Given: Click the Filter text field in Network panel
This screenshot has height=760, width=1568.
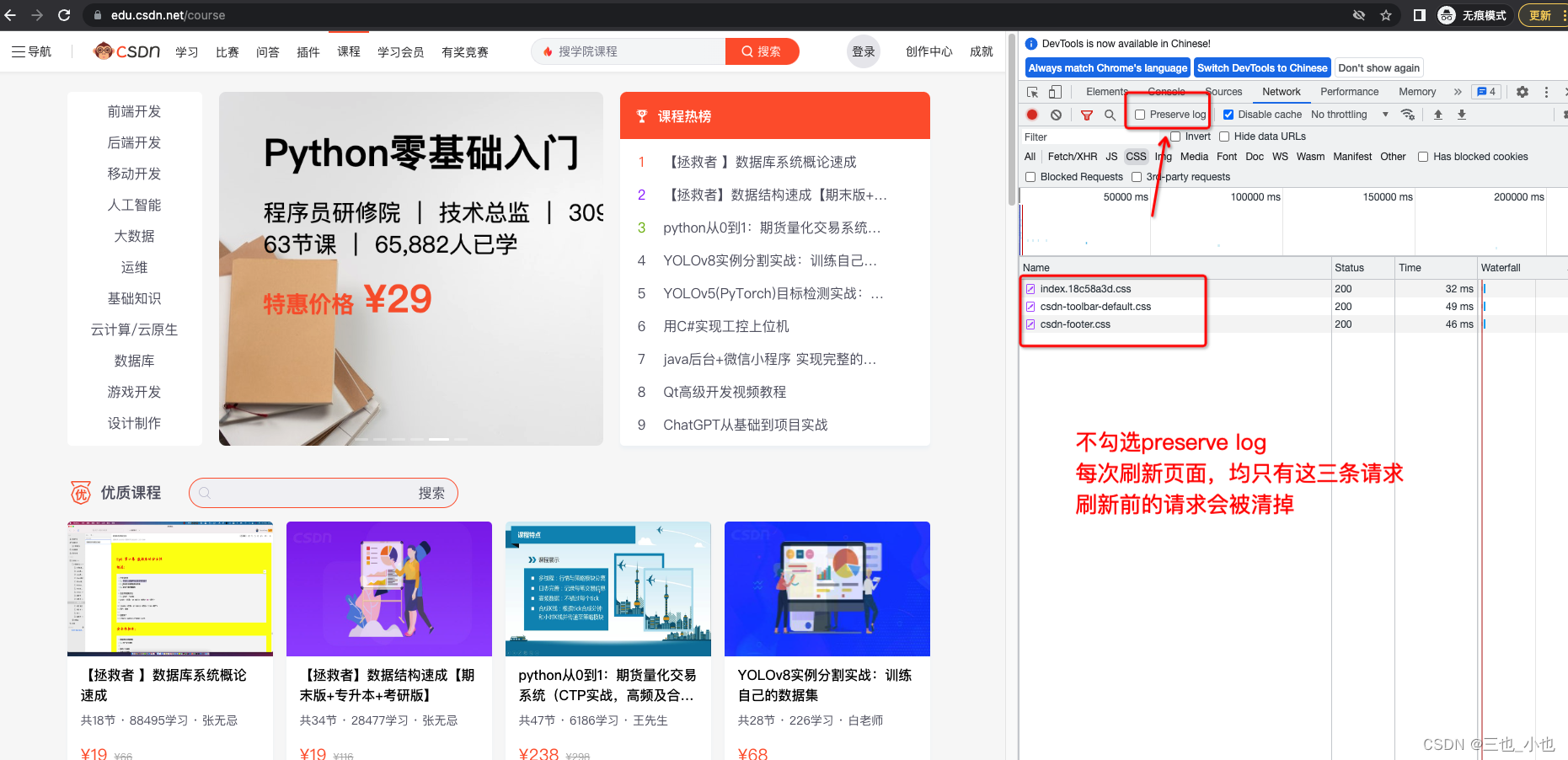Looking at the screenshot, I should (x=1091, y=136).
